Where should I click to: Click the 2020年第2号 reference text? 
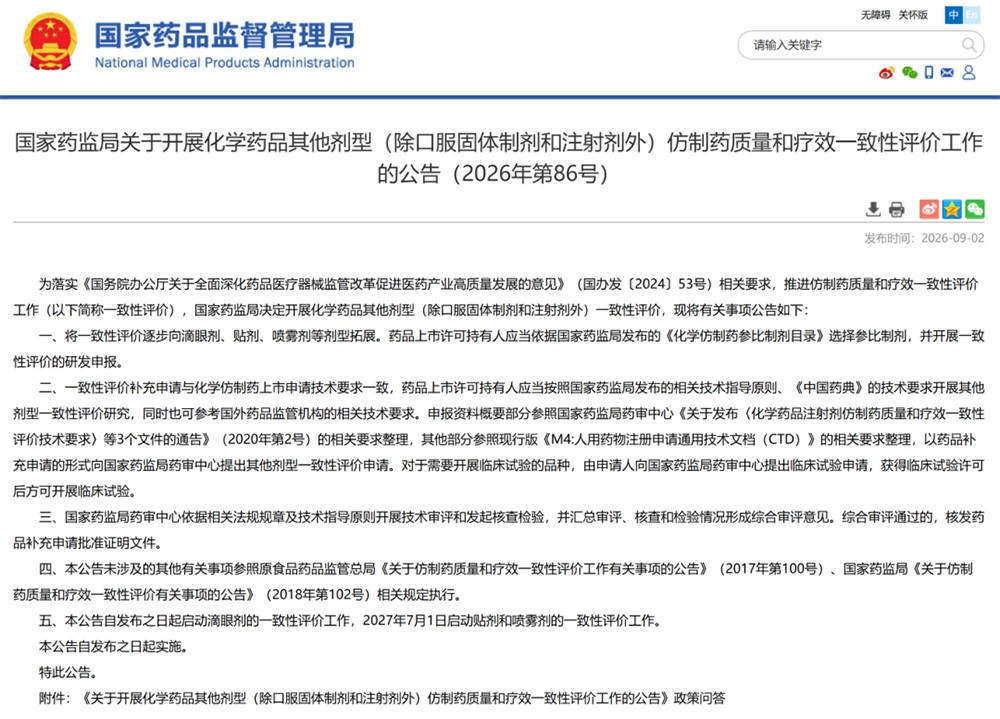click(265, 439)
